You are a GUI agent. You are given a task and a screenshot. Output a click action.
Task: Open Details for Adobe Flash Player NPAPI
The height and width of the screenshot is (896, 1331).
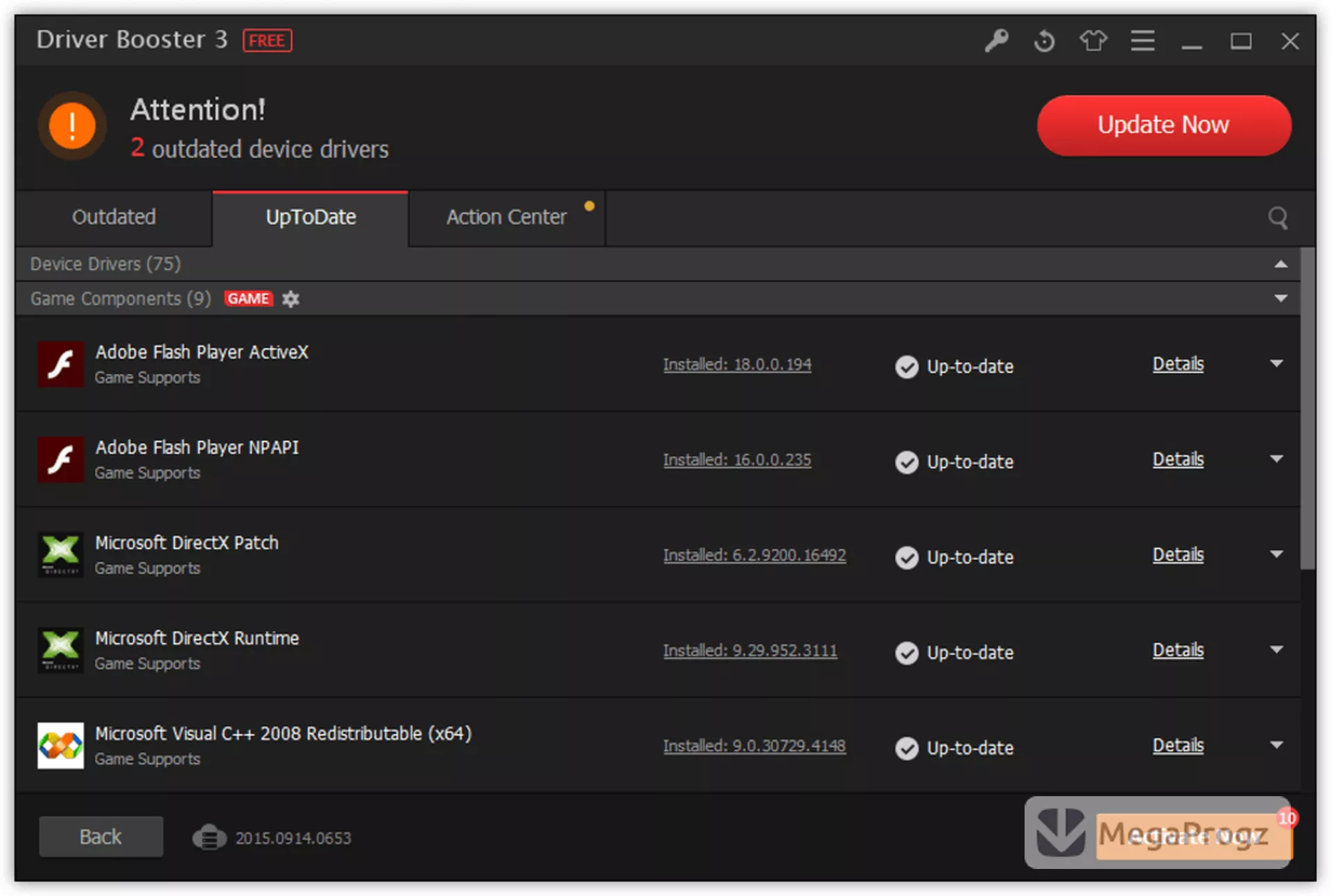[x=1178, y=459]
